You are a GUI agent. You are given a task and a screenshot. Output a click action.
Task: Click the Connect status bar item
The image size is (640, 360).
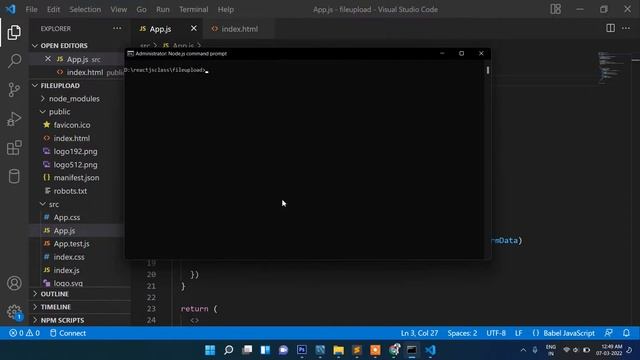click(68, 333)
